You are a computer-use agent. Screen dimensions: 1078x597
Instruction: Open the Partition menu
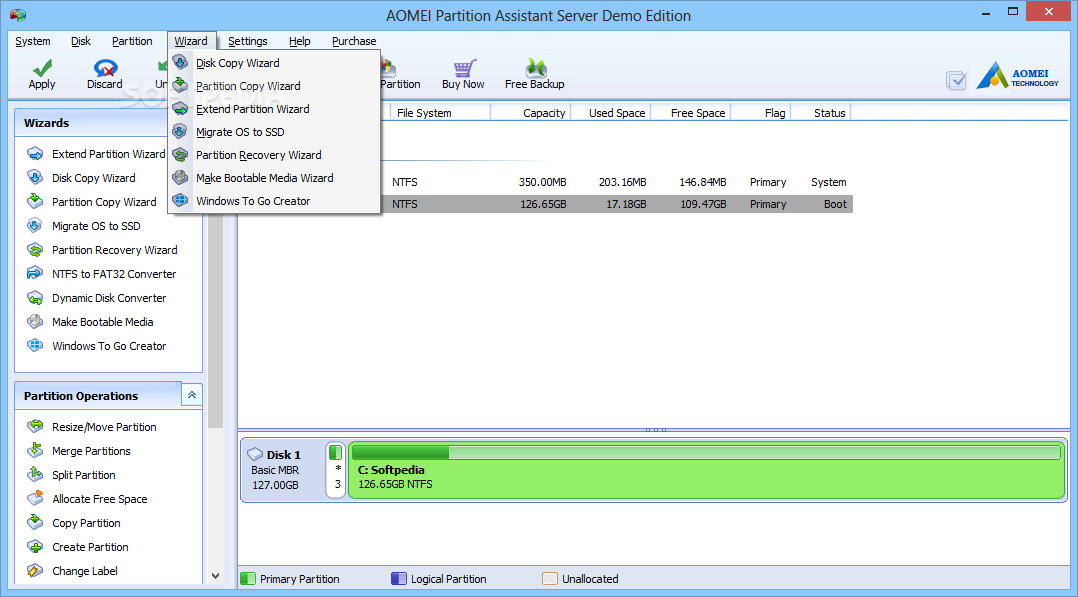pyautogui.click(x=132, y=41)
